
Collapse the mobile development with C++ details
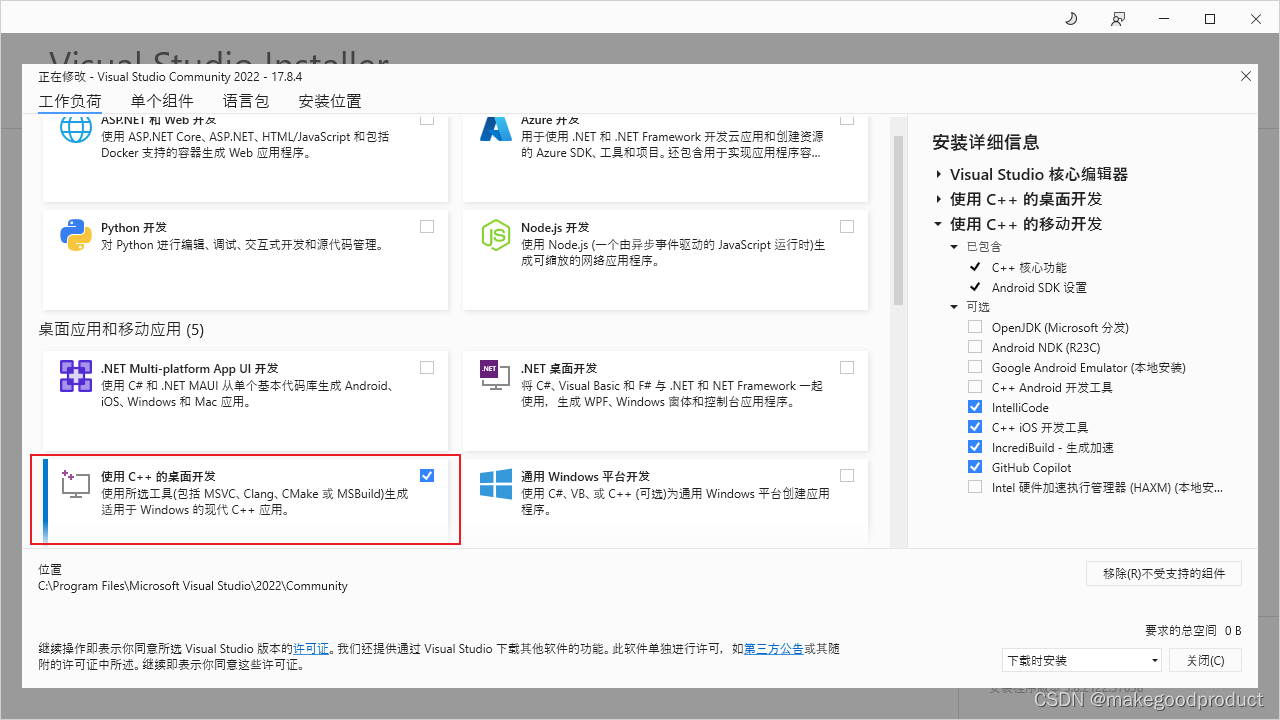click(x=939, y=224)
